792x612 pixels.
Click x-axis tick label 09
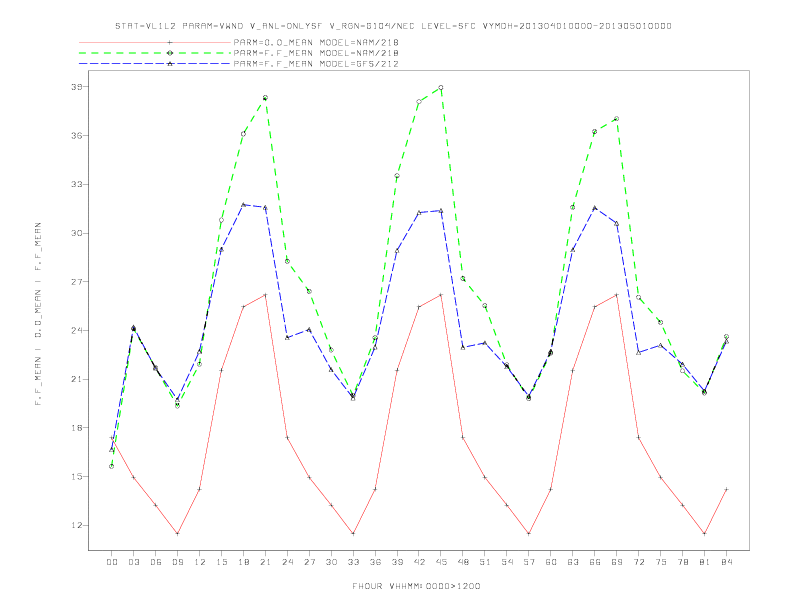click(x=177, y=562)
